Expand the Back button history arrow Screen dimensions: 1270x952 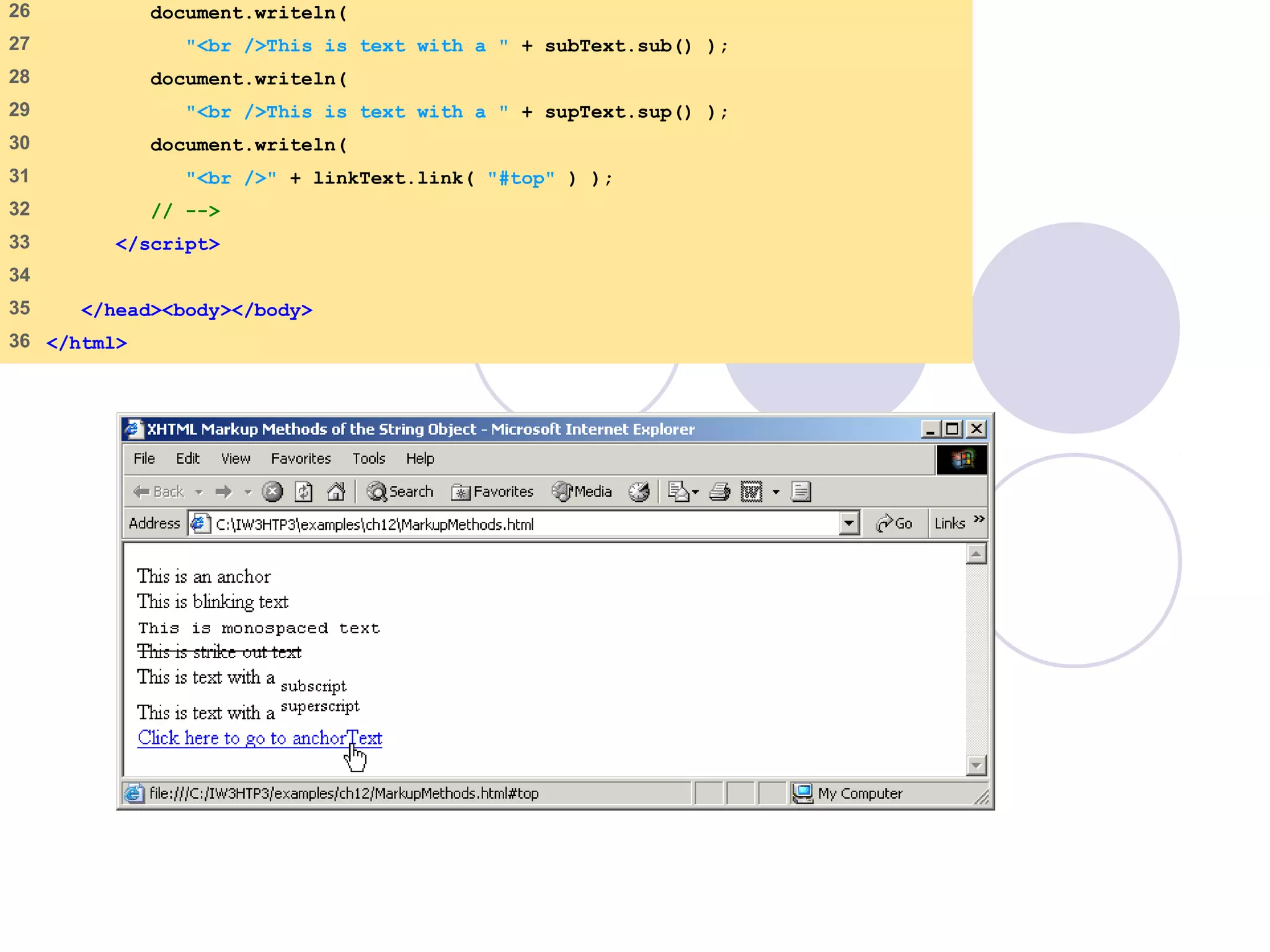point(199,492)
